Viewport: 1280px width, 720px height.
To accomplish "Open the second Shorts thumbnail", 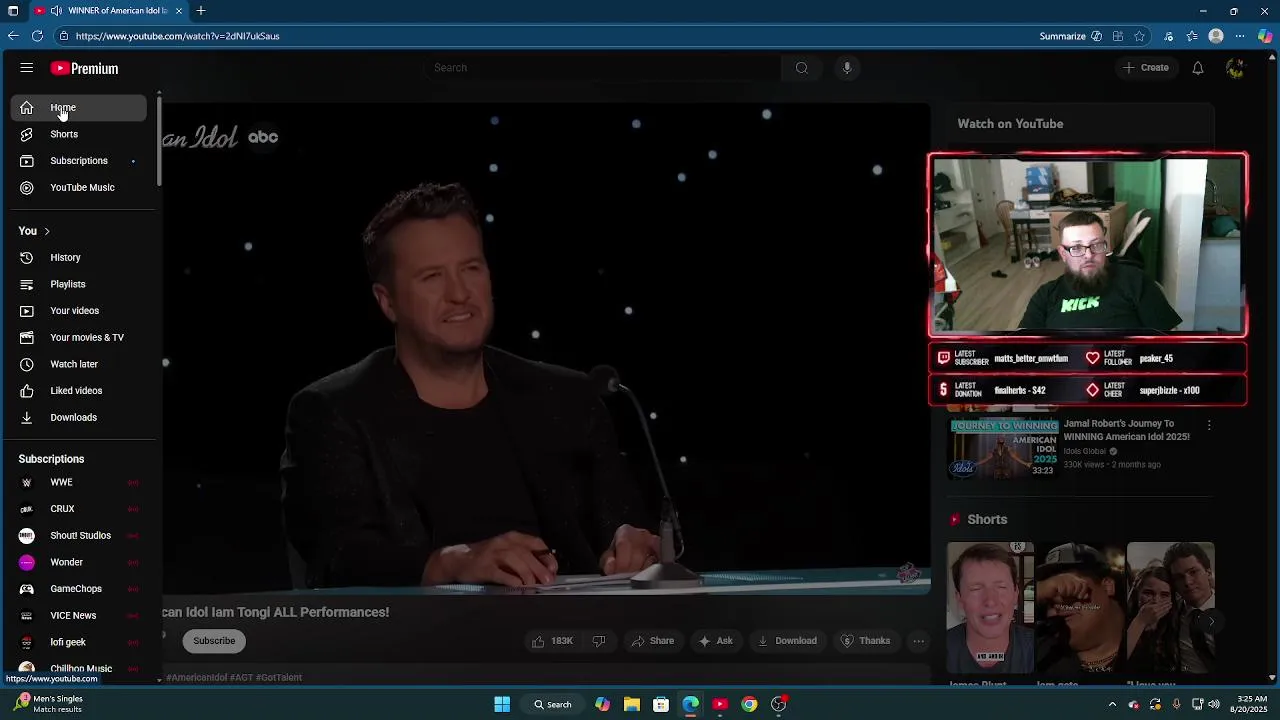I will 1080,608.
